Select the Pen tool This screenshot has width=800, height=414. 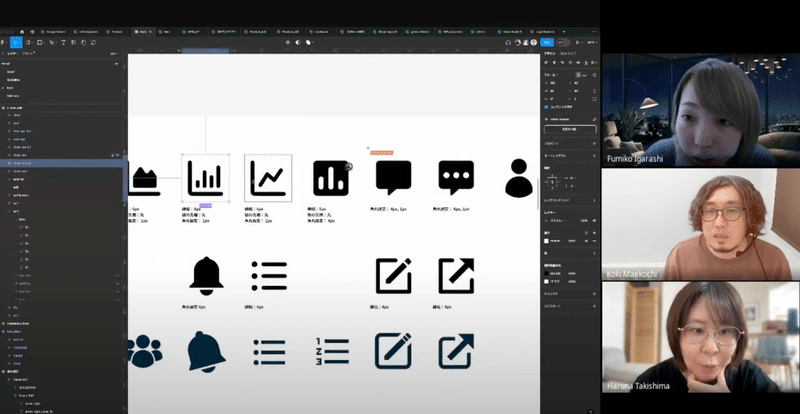[52, 42]
